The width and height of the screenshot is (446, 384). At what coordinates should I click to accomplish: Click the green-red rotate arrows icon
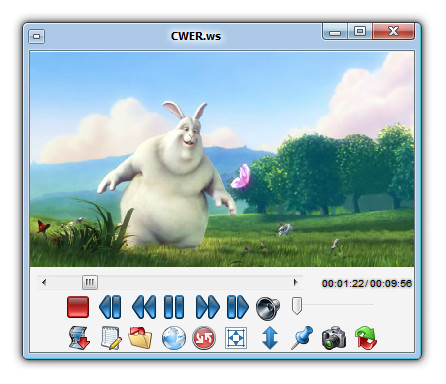click(x=366, y=338)
